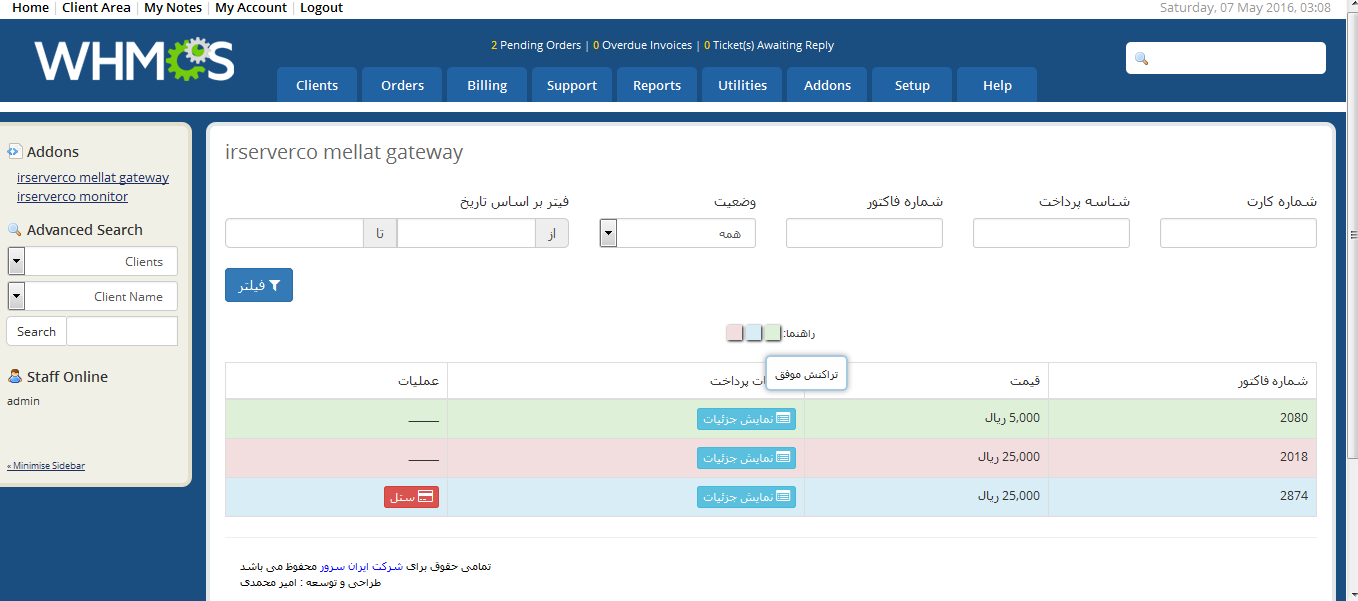Viewport: 1358px width, 601px height.
Task: Show details for invoice 2874
Action: tap(746, 496)
